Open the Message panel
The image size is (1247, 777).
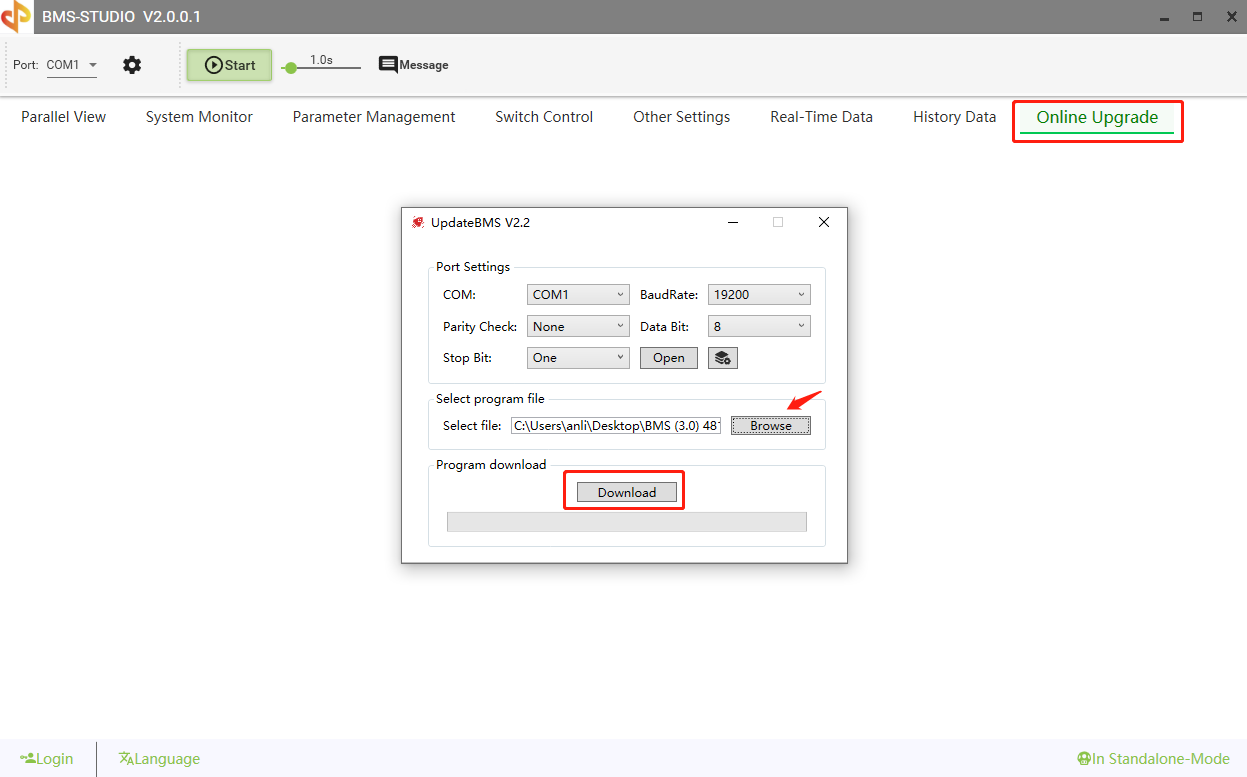[412, 64]
